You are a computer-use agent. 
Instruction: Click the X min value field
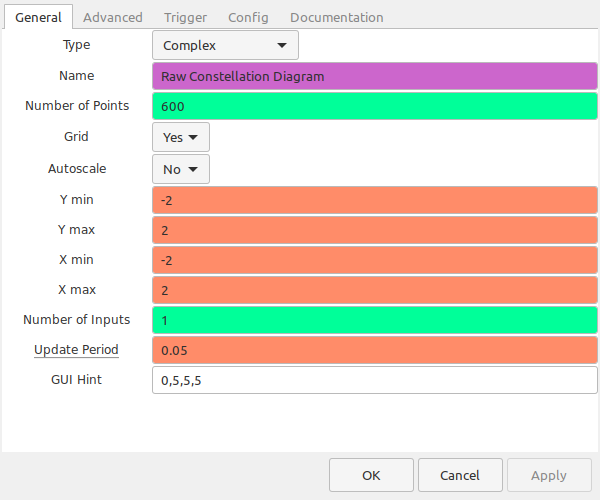[x=375, y=260]
